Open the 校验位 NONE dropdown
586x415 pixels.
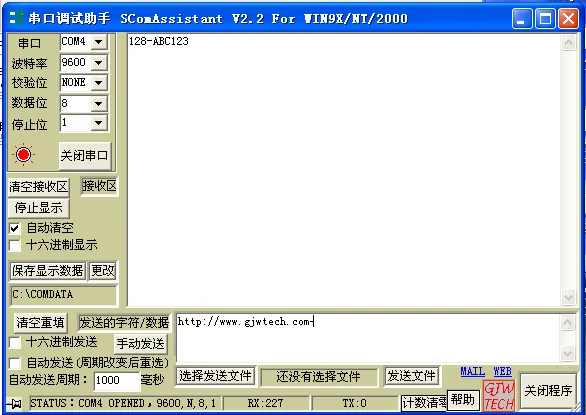click(x=99, y=82)
